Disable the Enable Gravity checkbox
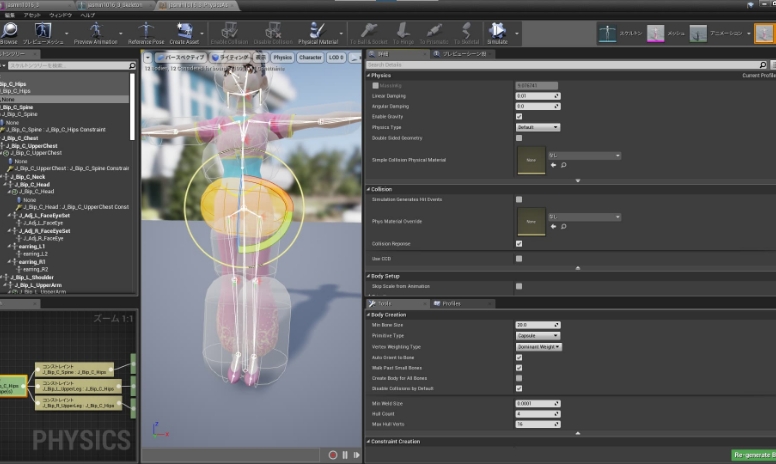 pyautogui.click(x=519, y=117)
